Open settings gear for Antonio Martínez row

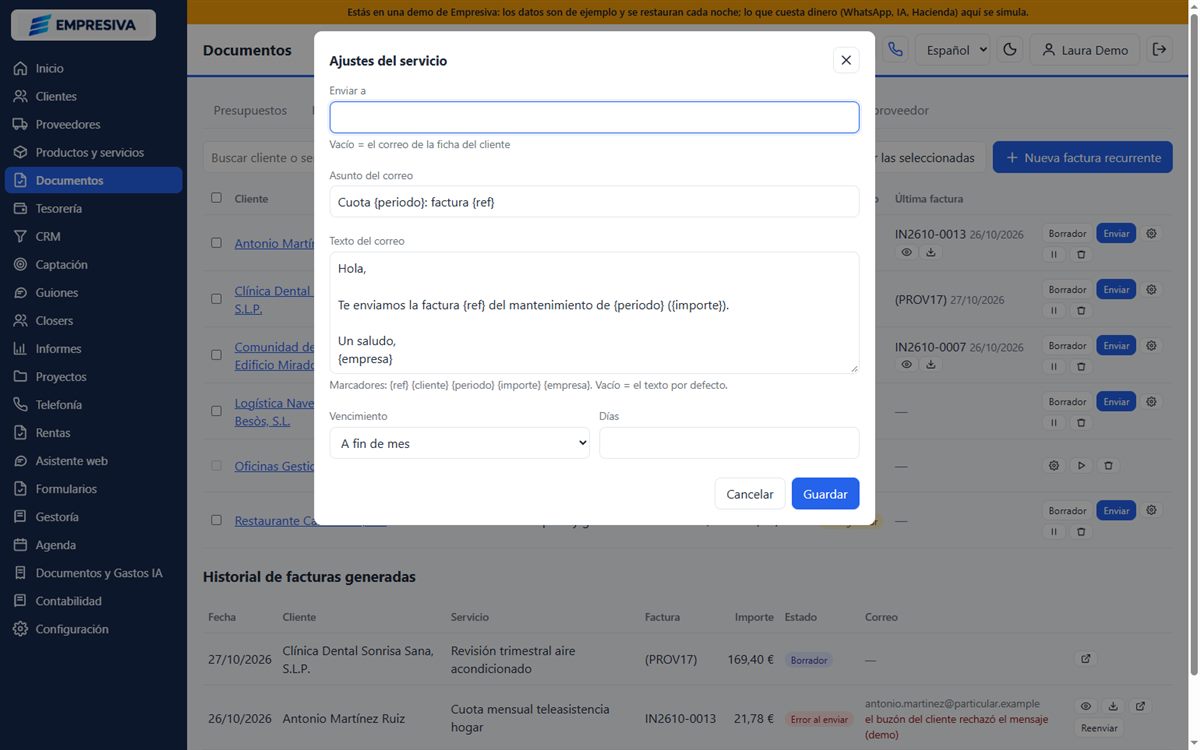click(1151, 233)
